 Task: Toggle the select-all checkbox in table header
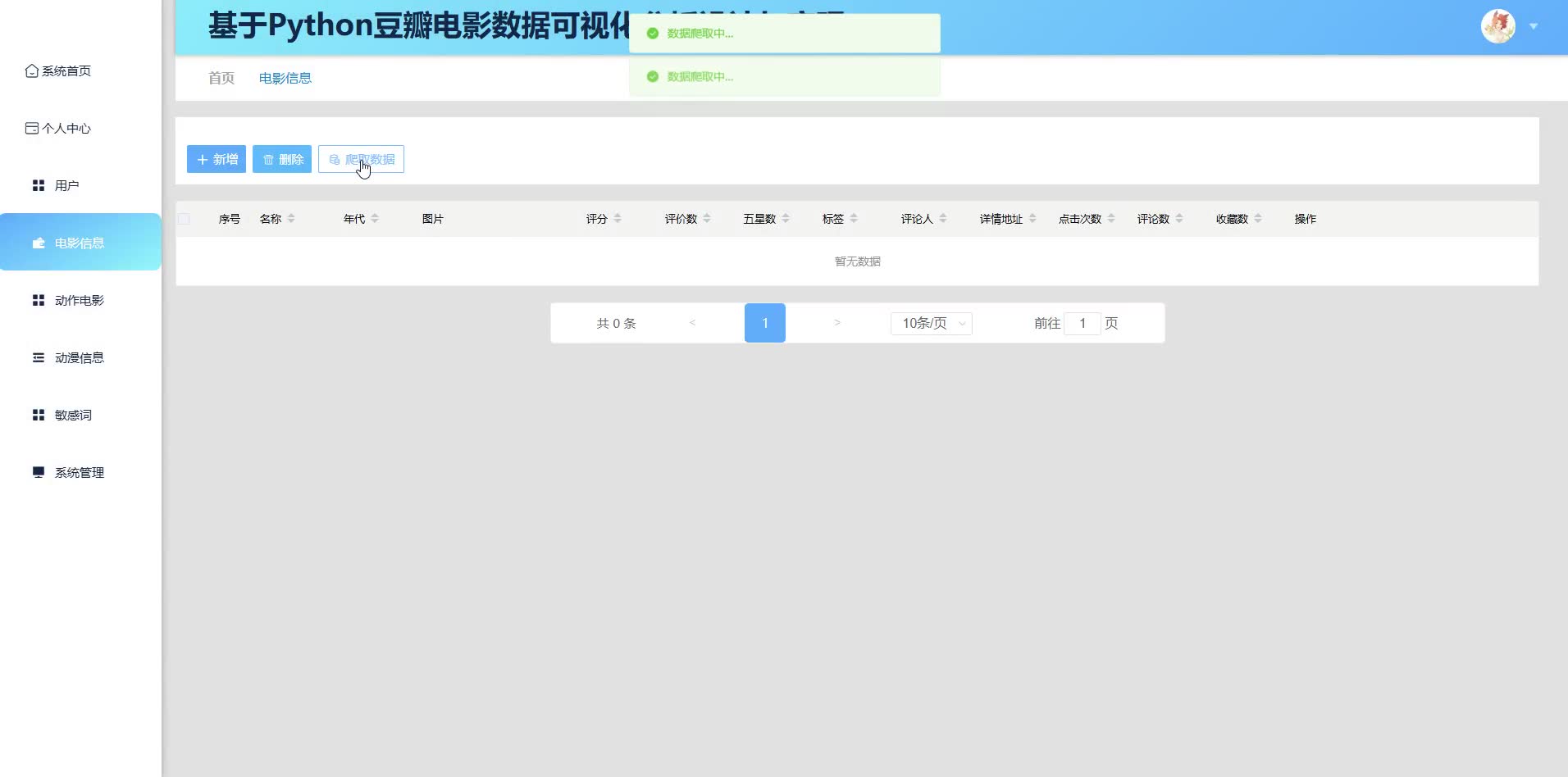pos(184,219)
